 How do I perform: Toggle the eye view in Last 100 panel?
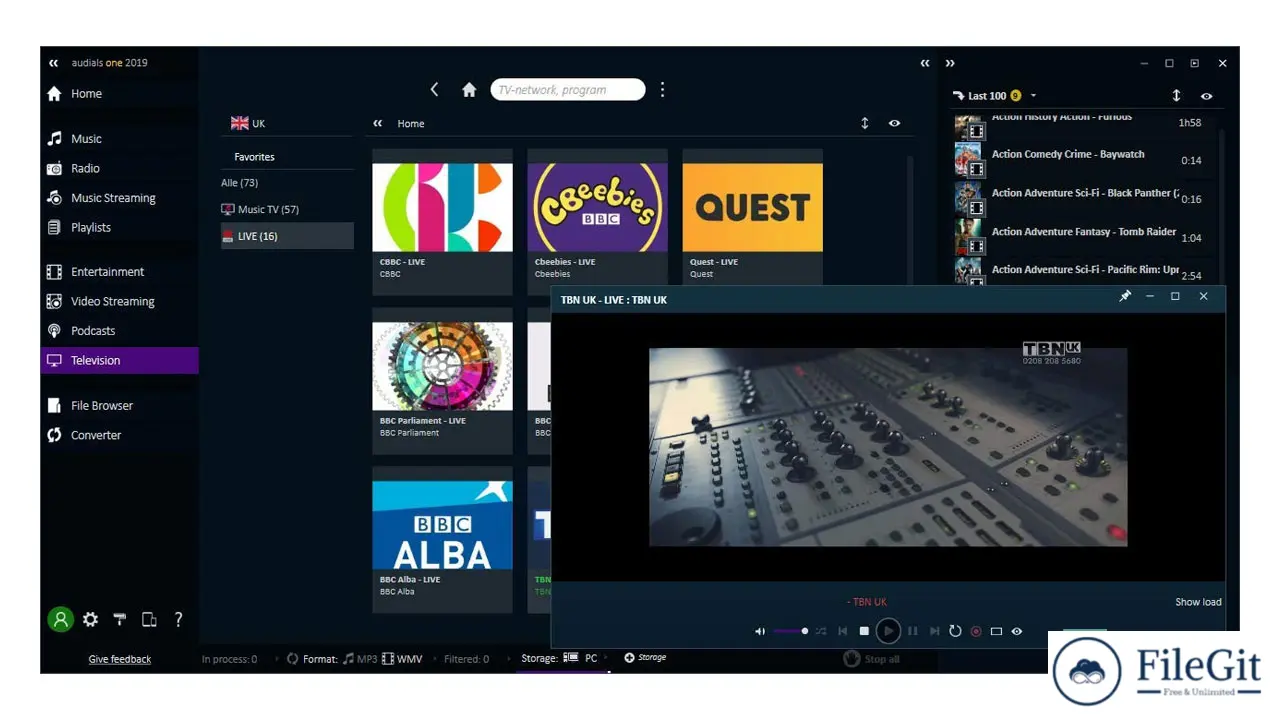tap(1206, 96)
